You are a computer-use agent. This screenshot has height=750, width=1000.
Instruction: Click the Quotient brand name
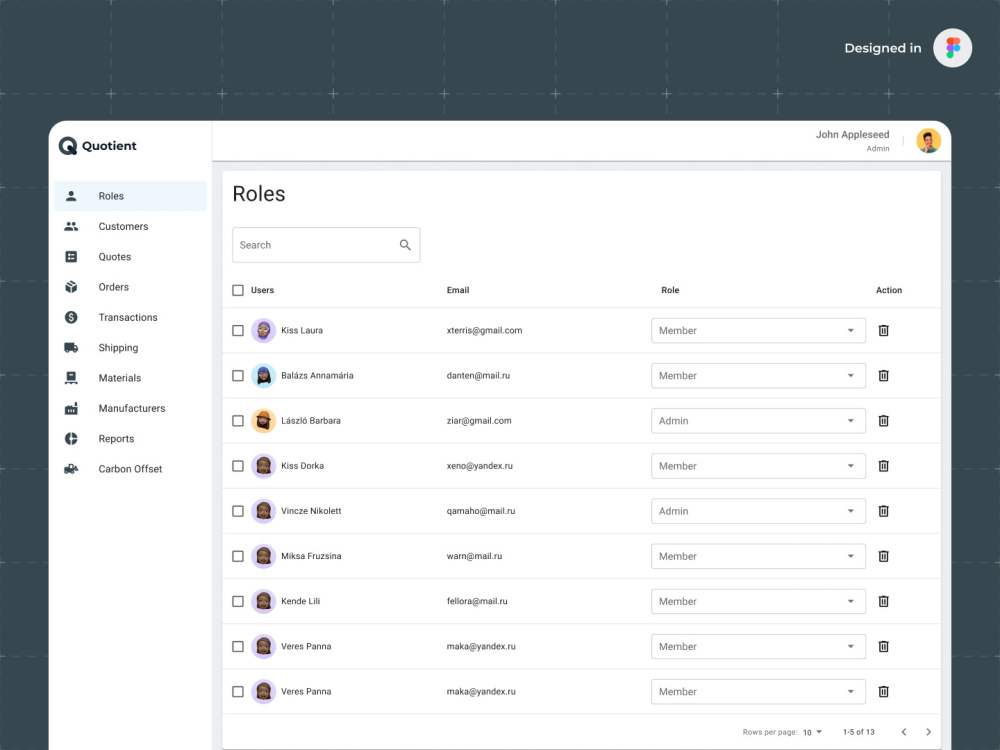click(x=109, y=146)
